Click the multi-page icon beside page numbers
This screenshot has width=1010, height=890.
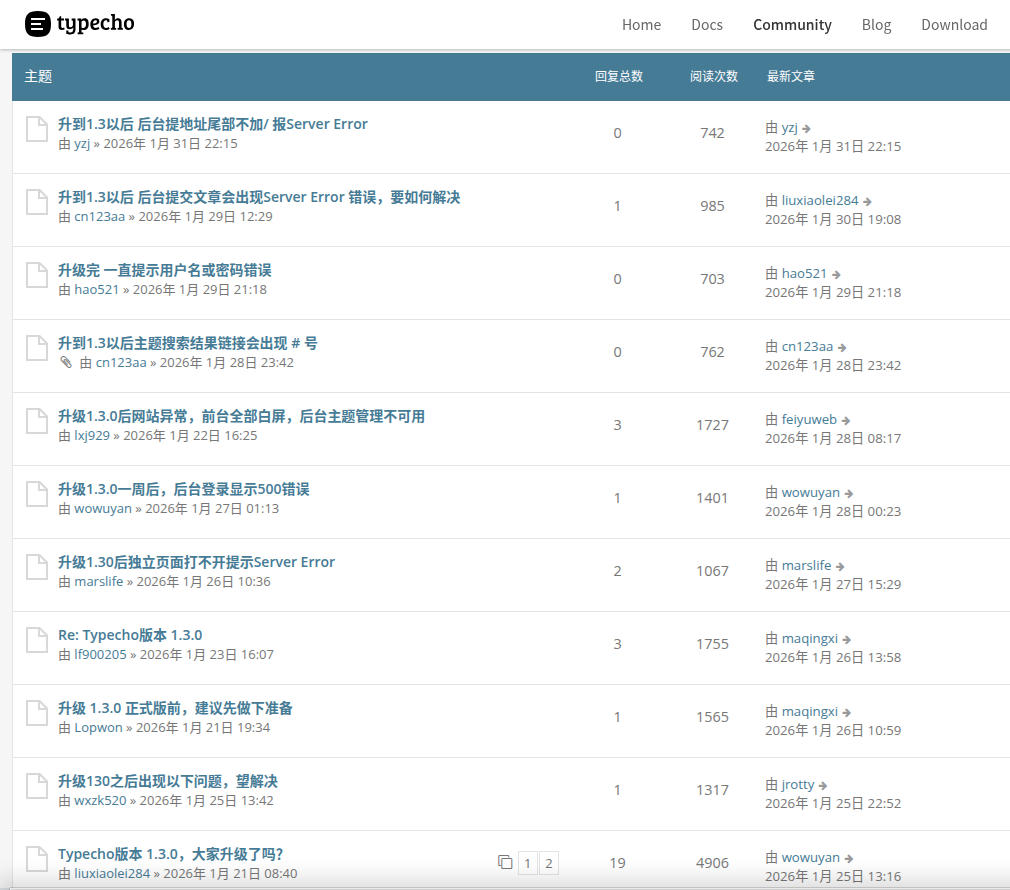[x=505, y=862]
